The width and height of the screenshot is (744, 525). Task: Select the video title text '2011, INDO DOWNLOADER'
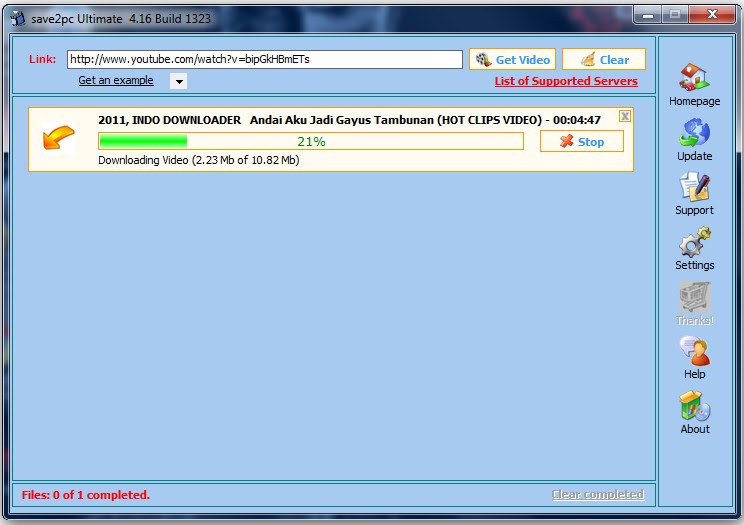click(x=169, y=120)
